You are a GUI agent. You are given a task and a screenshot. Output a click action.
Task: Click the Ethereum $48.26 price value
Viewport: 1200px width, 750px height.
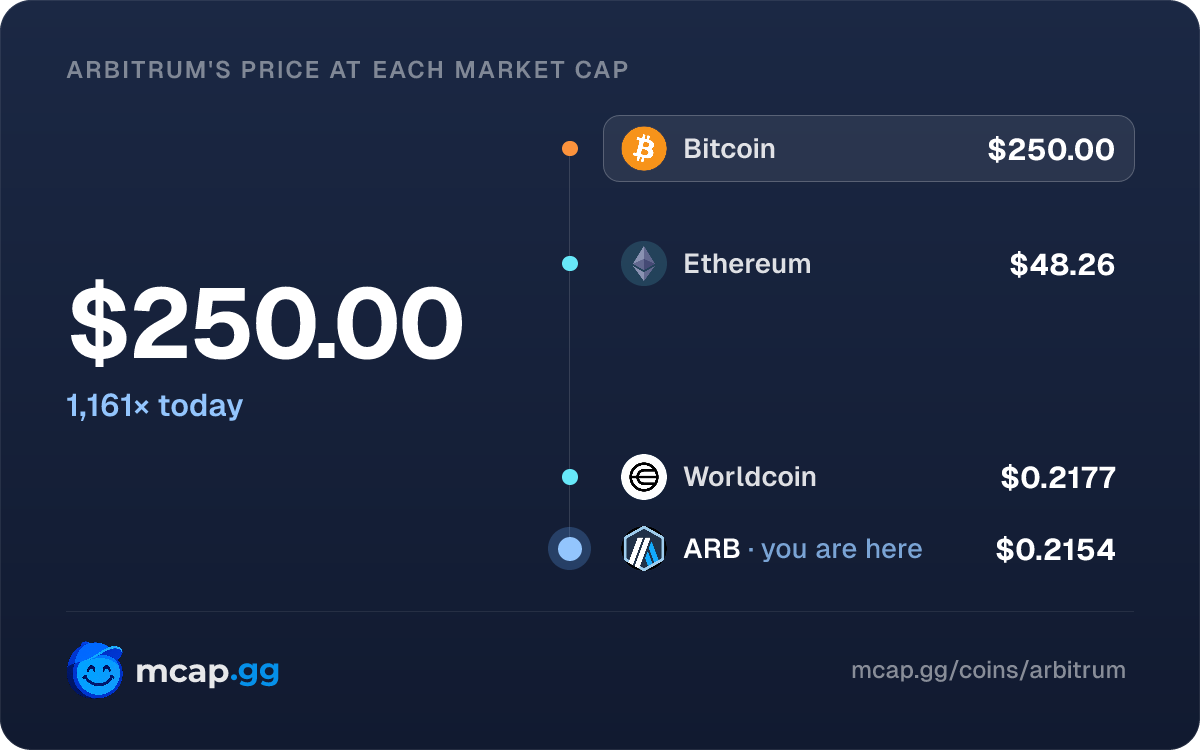[1062, 264]
